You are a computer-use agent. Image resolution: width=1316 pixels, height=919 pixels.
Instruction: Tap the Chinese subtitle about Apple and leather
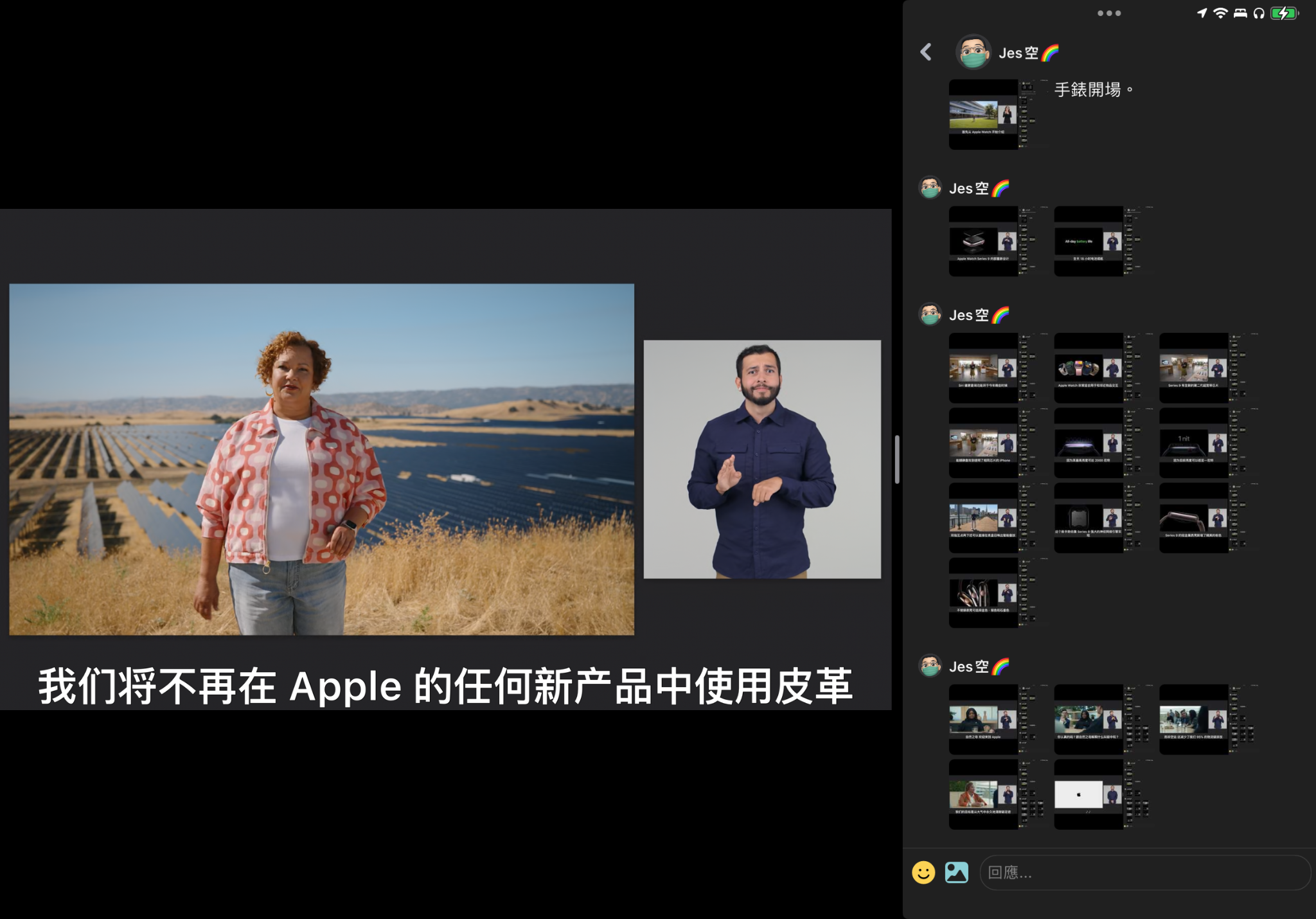(445, 686)
